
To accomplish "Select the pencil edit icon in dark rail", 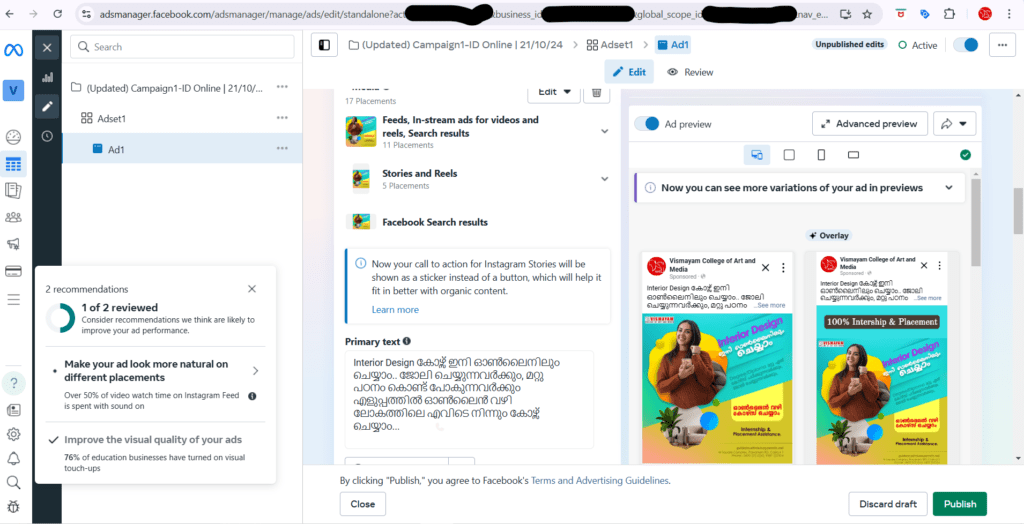I will point(47,106).
